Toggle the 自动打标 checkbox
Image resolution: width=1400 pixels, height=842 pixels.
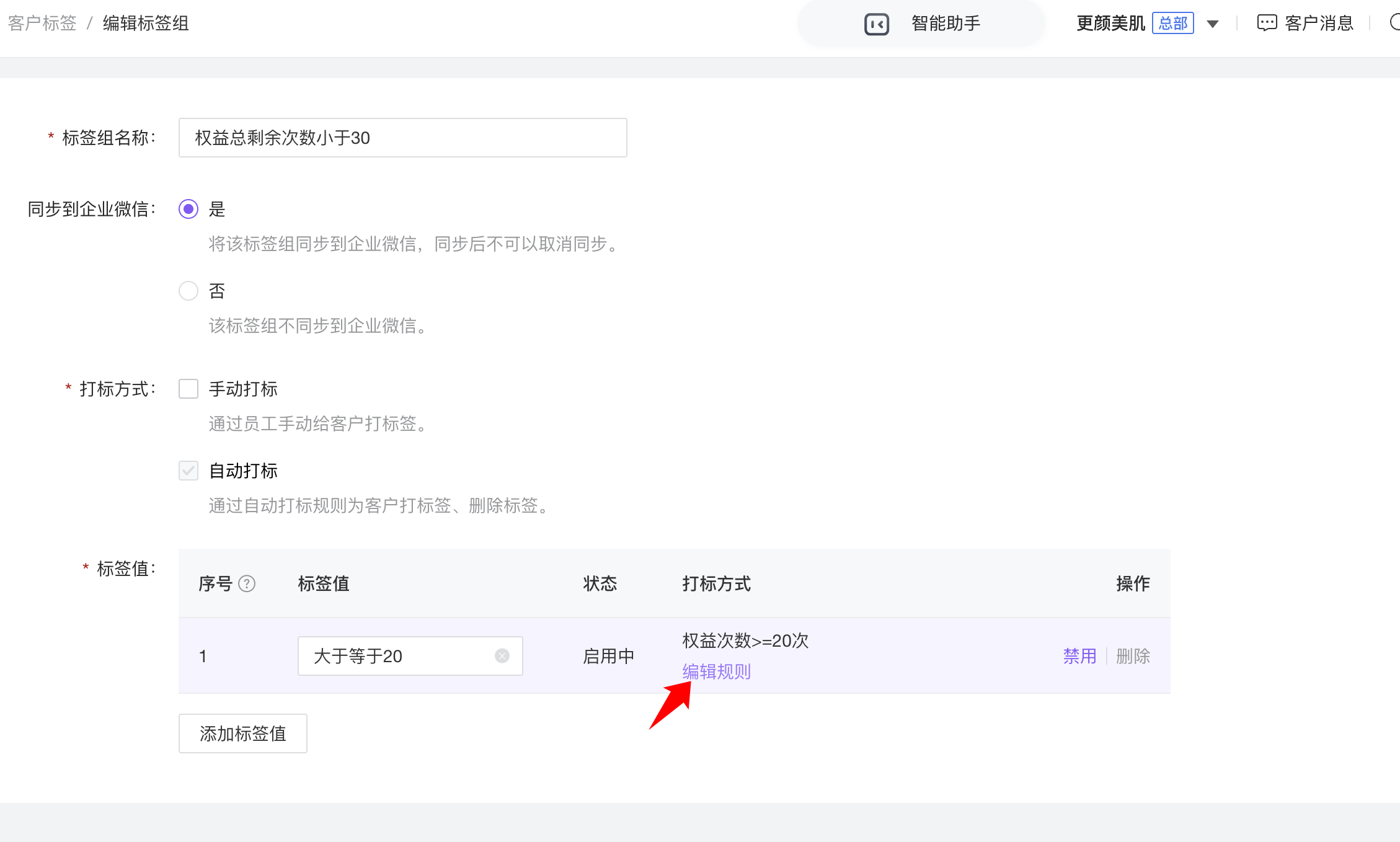pyautogui.click(x=188, y=471)
